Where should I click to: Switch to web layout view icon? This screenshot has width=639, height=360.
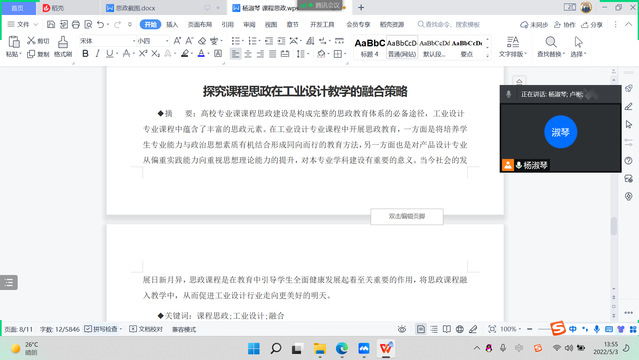pos(460,329)
